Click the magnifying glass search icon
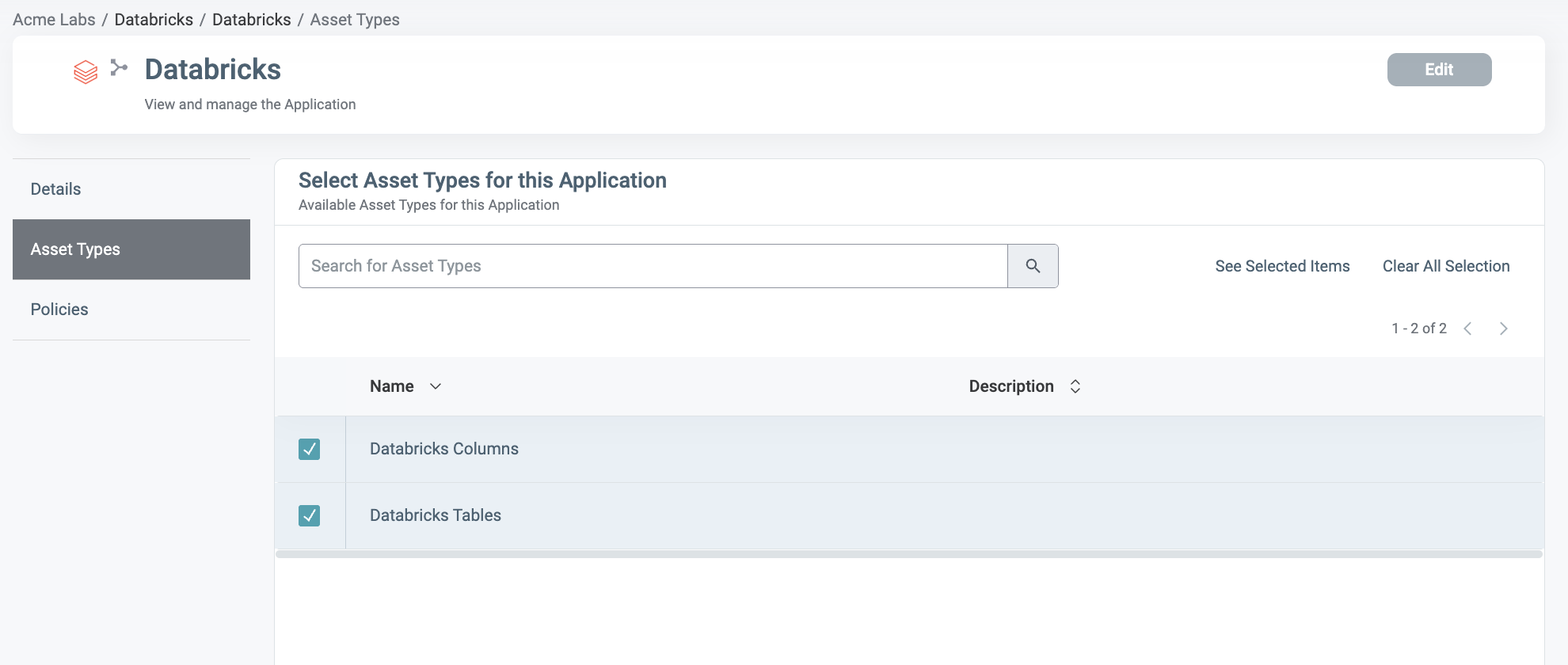This screenshot has height=665, width=1568. pyautogui.click(x=1033, y=266)
